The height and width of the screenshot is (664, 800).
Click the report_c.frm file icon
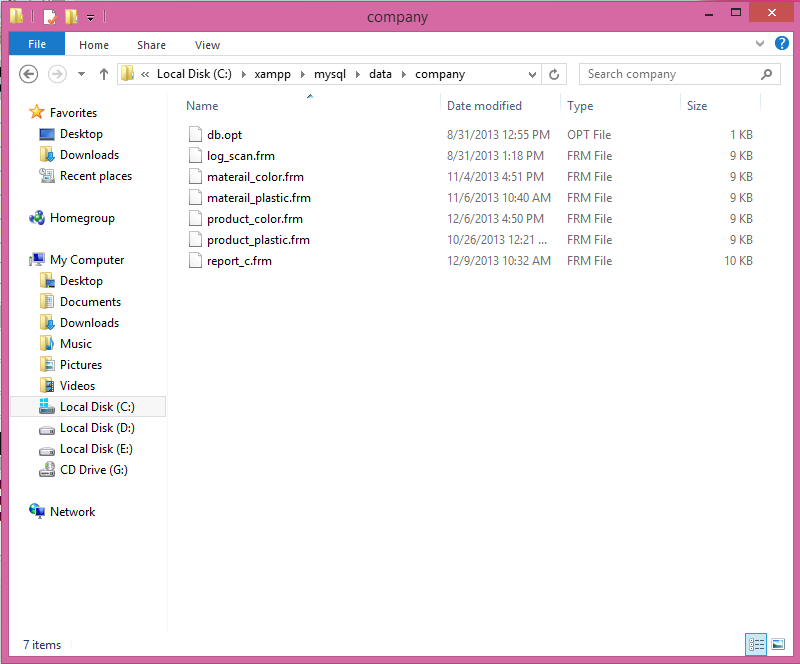pyautogui.click(x=195, y=260)
